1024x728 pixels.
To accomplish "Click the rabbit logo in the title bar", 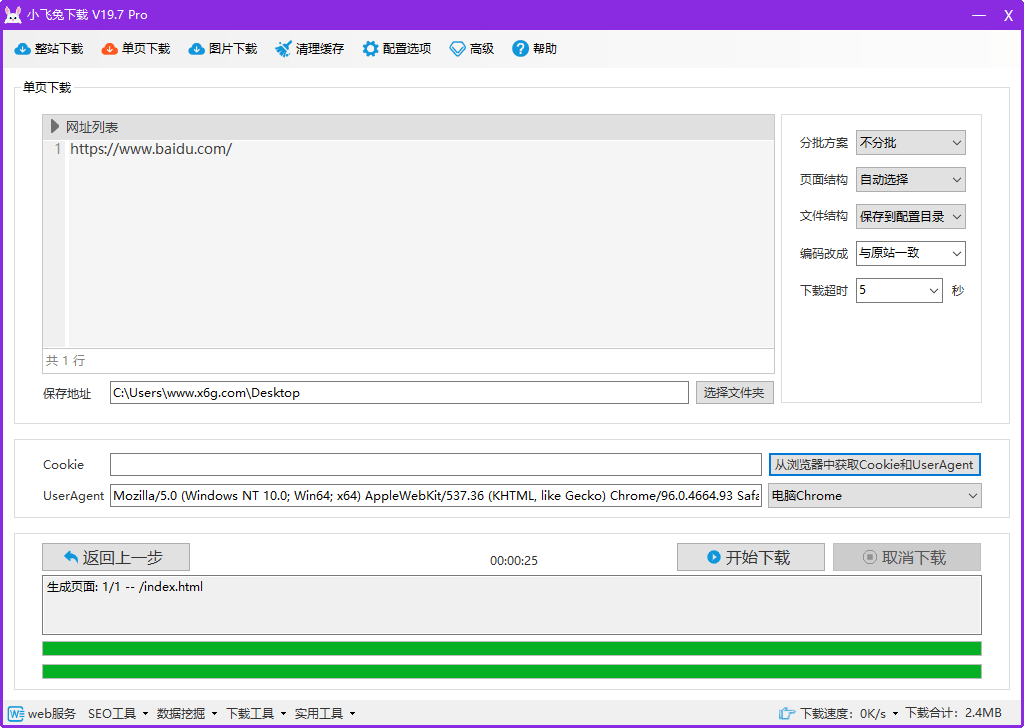I will 14,13.
